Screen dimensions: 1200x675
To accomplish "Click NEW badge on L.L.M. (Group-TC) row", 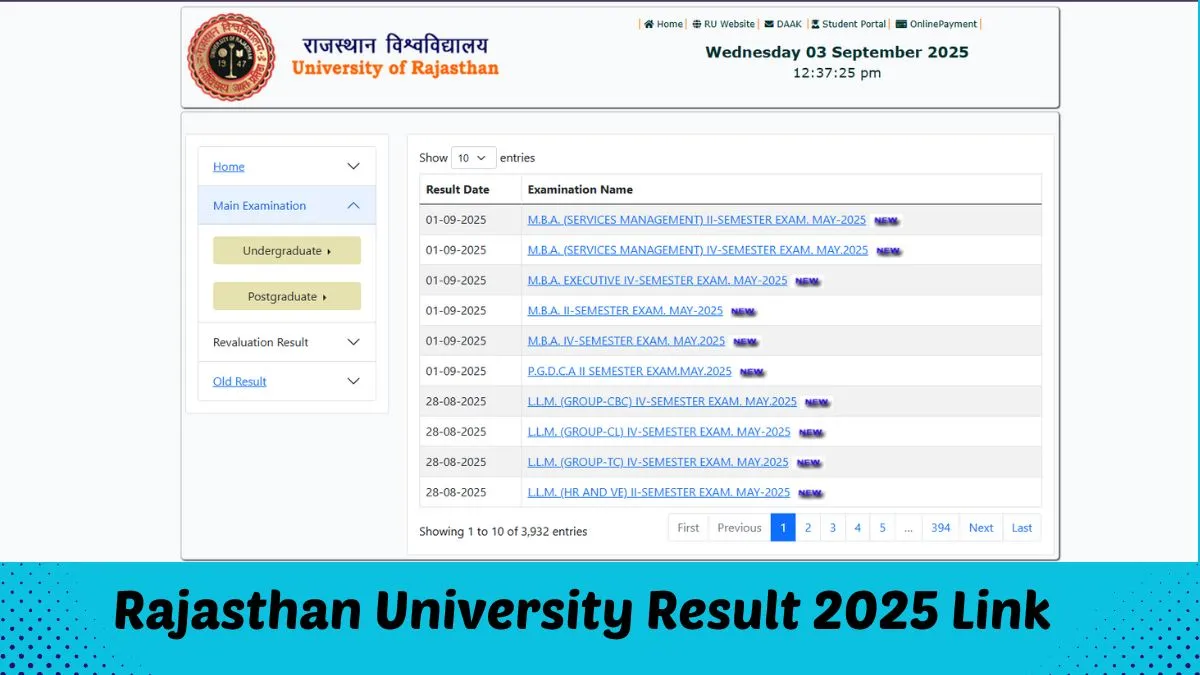I will coord(809,463).
